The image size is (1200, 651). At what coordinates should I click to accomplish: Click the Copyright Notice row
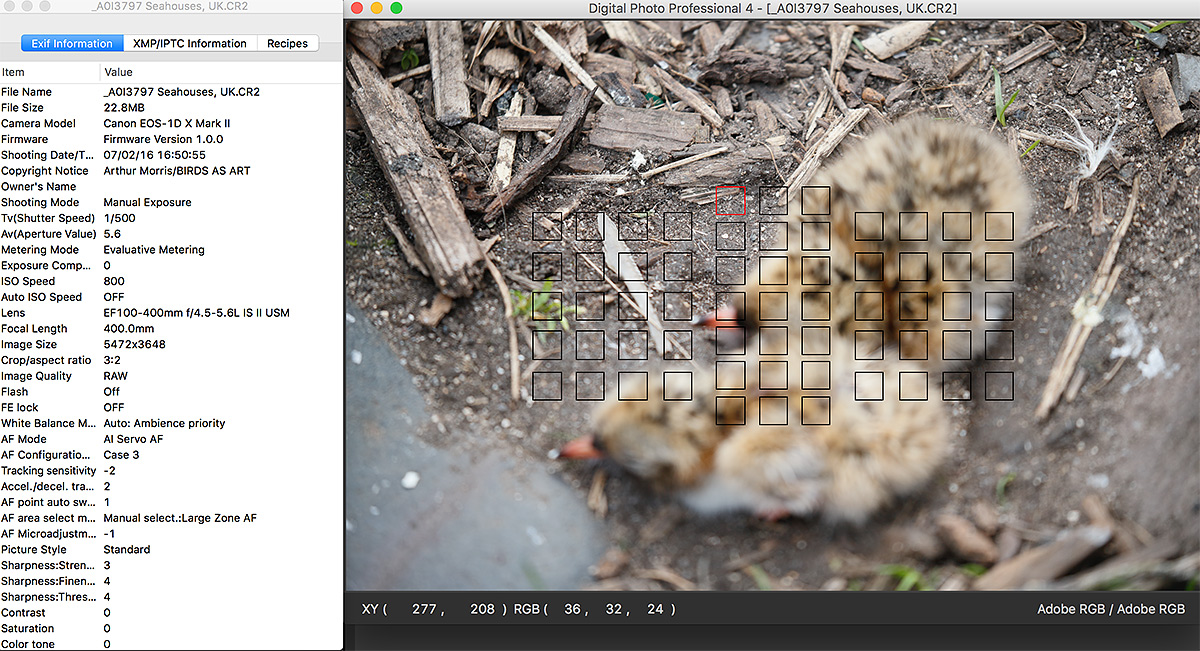click(x=171, y=171)
